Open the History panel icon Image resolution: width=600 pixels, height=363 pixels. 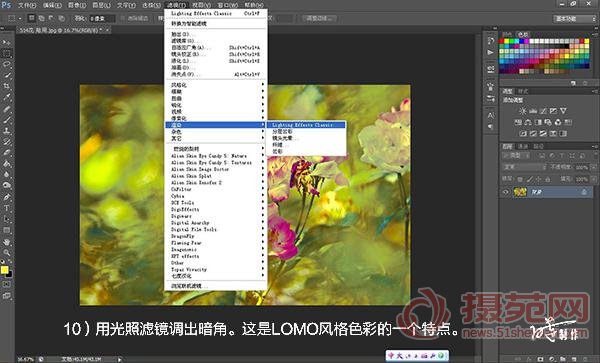[x=491, y=41]
